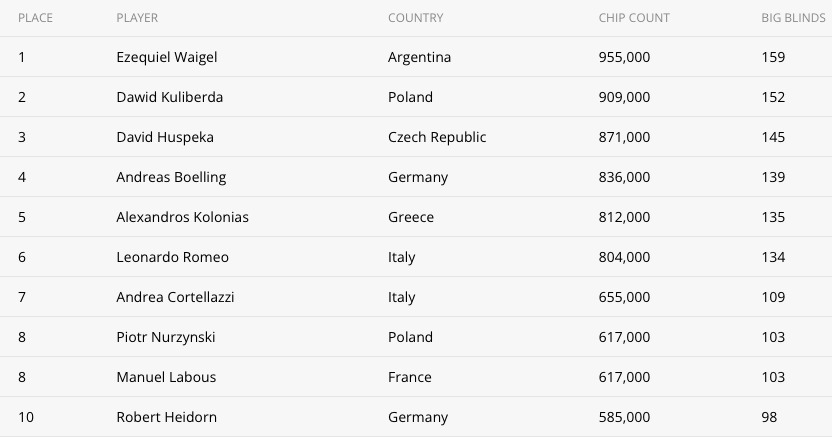Click the Argentina country cell

(419, 57)
